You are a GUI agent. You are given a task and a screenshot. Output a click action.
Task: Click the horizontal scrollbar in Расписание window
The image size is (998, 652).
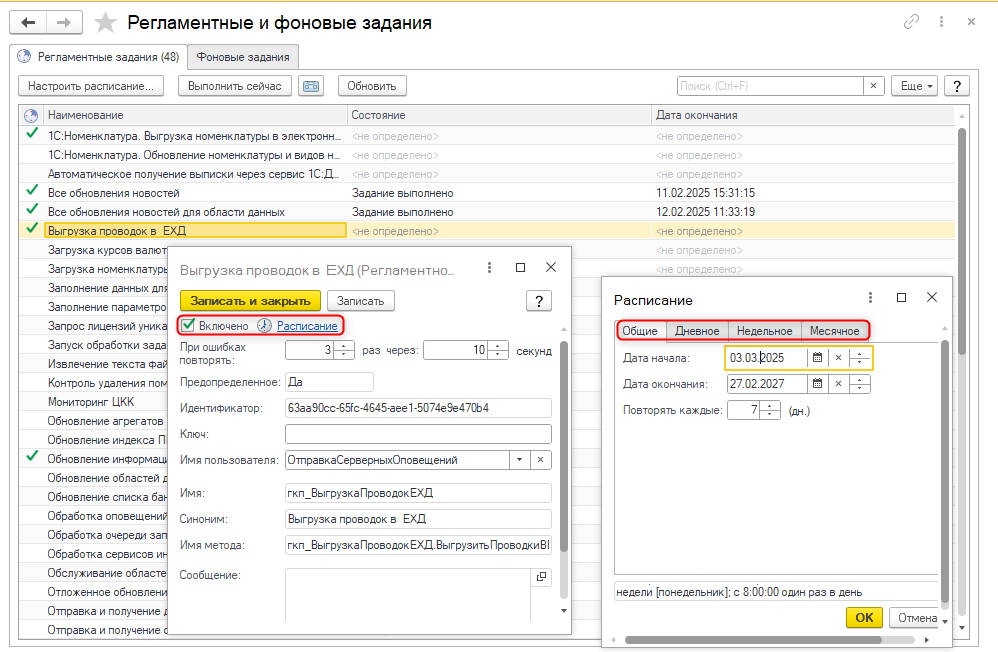coord(760,639)
